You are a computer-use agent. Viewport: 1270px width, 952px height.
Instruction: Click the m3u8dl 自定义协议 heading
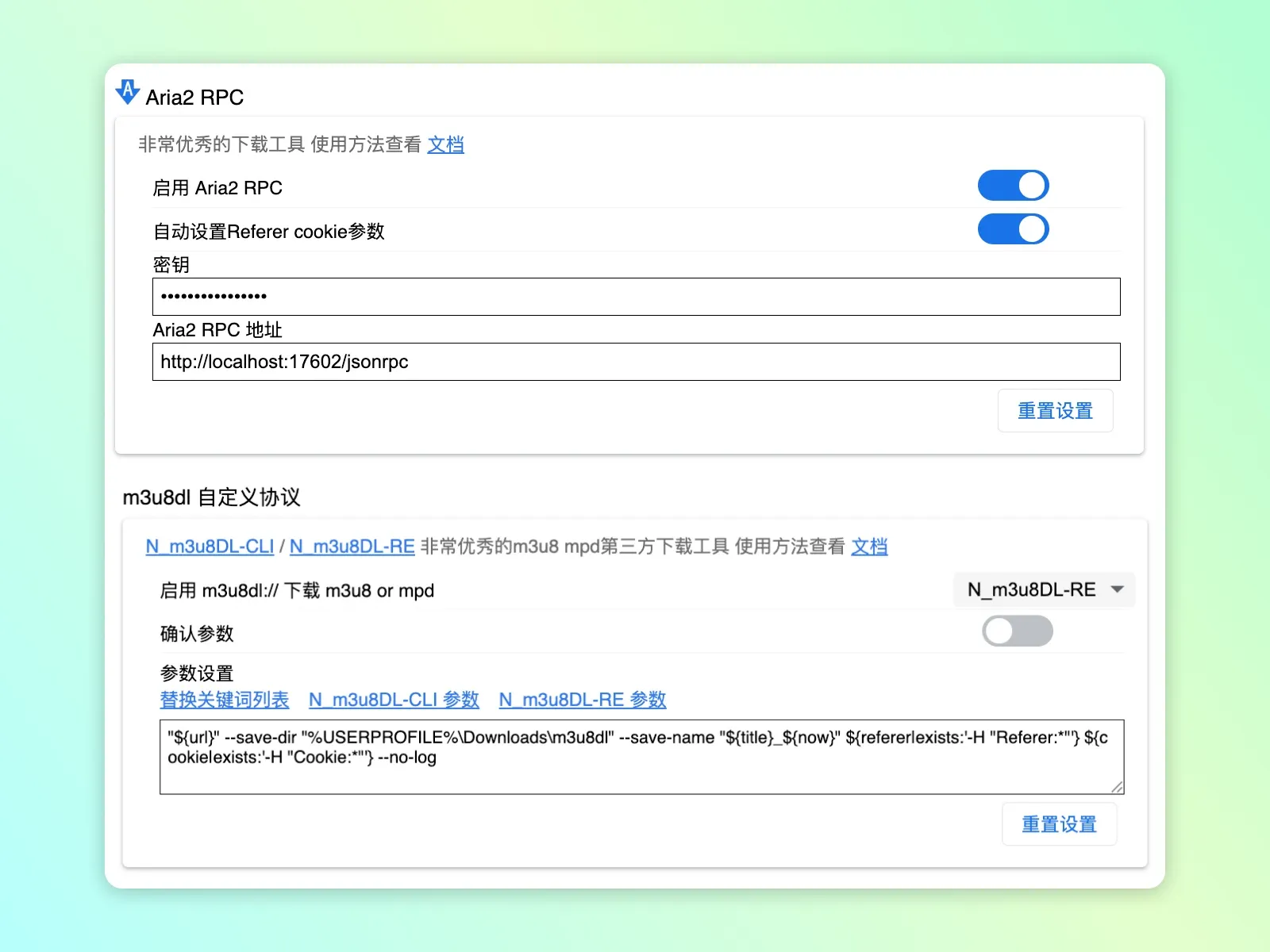(x=211, y=497)
